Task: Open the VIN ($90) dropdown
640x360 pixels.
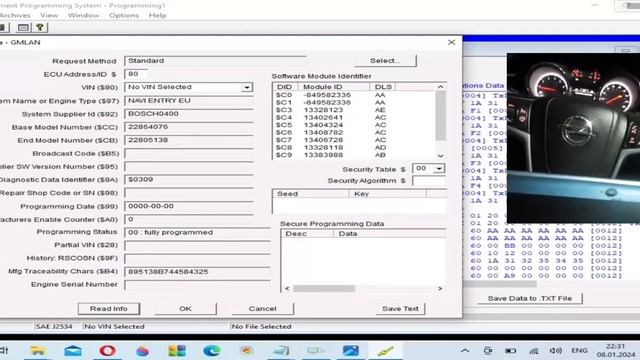Action: coord(247,87)
